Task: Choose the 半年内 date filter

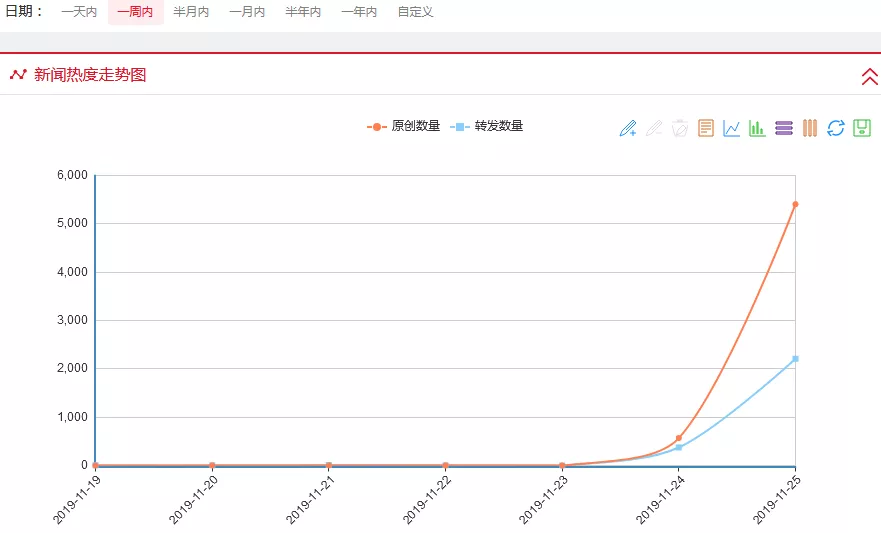Action: tap(303, 12)
